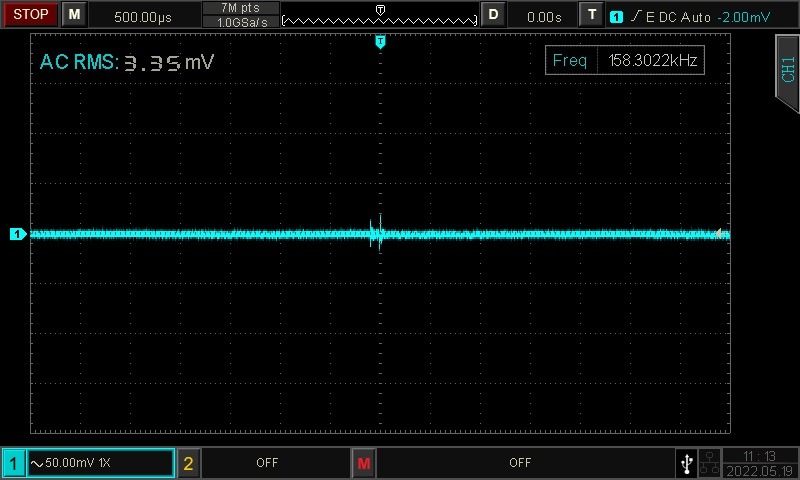This screenshot has width=800, height=480.
Task: Select the red M math button
Action: [364, 463]
